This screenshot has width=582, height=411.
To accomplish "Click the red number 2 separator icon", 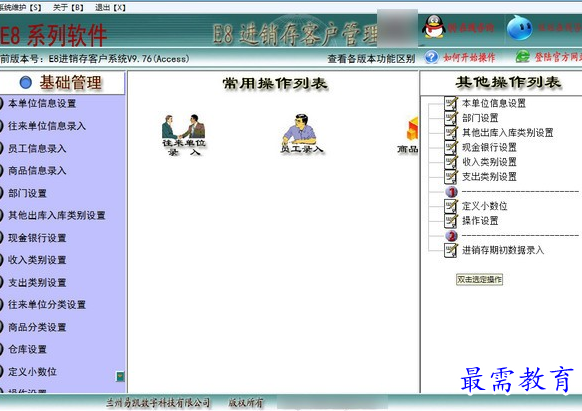I will click(x=451, y=236).
